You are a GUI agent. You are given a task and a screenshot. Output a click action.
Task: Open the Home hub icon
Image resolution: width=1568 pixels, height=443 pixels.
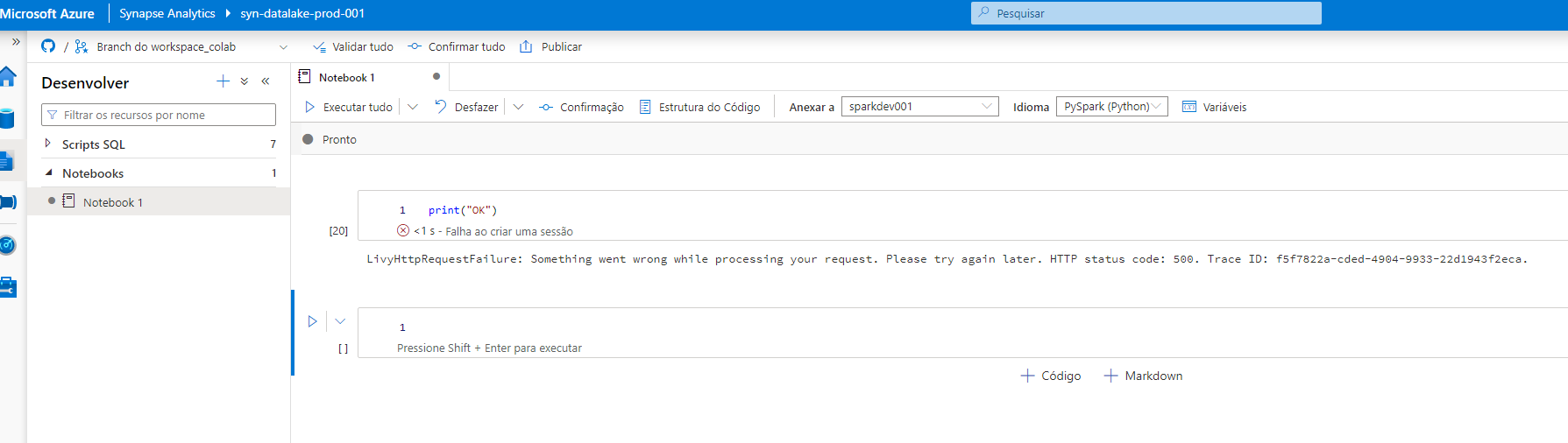point(7,76)
